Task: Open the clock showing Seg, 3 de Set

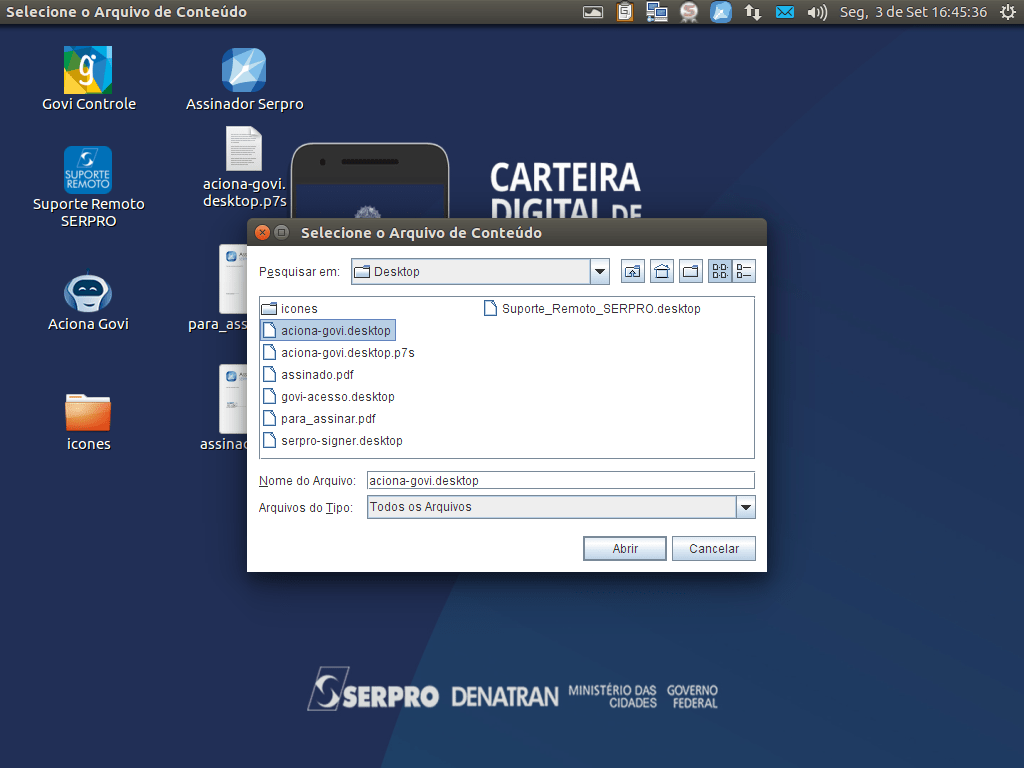Action: coord(913,12)
